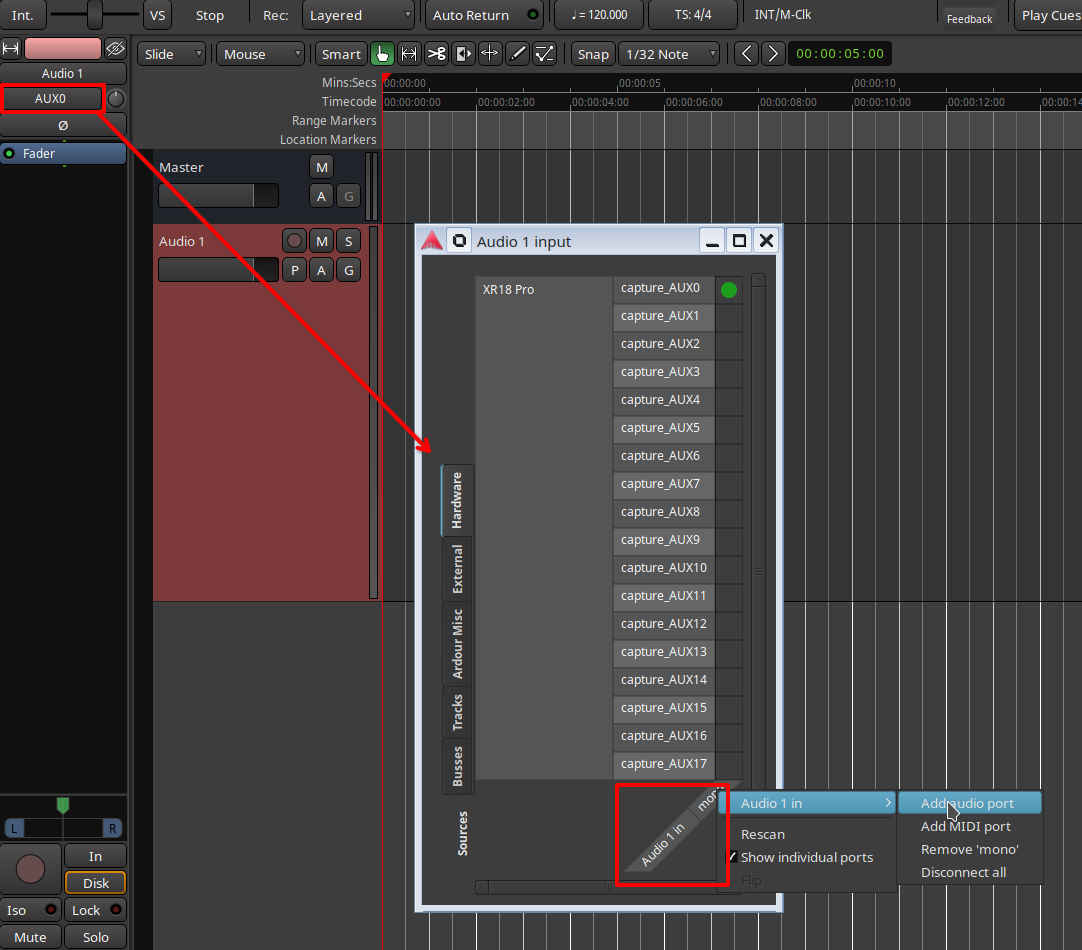Click the Master track gain fader
This screenshot has height=950, width=1082.
pyautogui.click(x=218, y=195)
